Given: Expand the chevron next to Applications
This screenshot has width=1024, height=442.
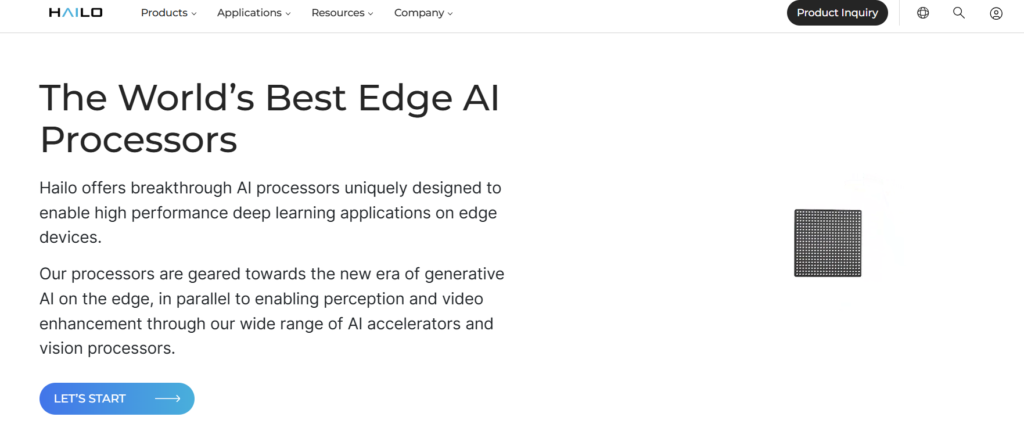Looking at the screenshot, I should tap(288, 14).
